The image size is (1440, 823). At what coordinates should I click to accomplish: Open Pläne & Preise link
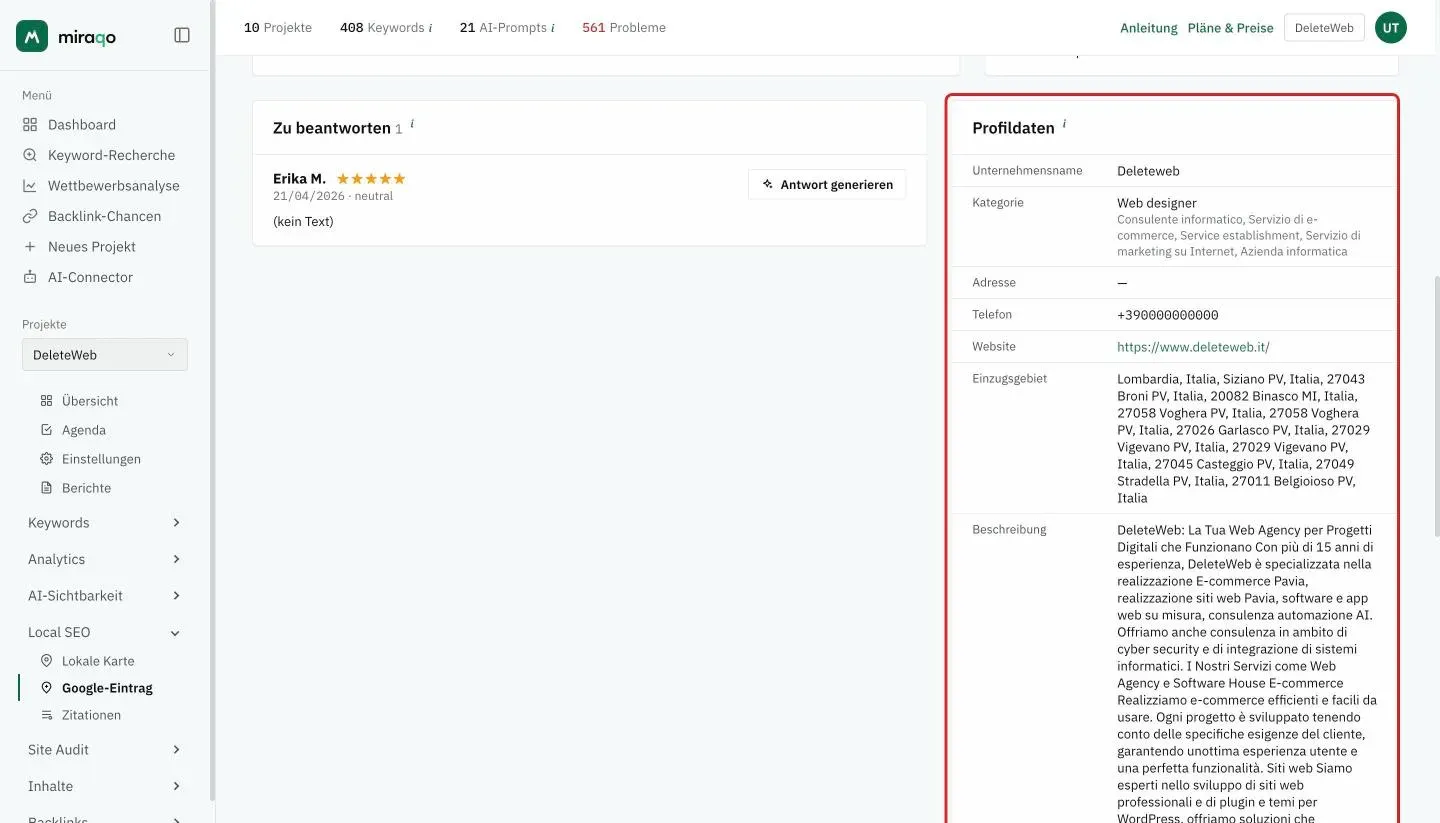point(1231,28)
